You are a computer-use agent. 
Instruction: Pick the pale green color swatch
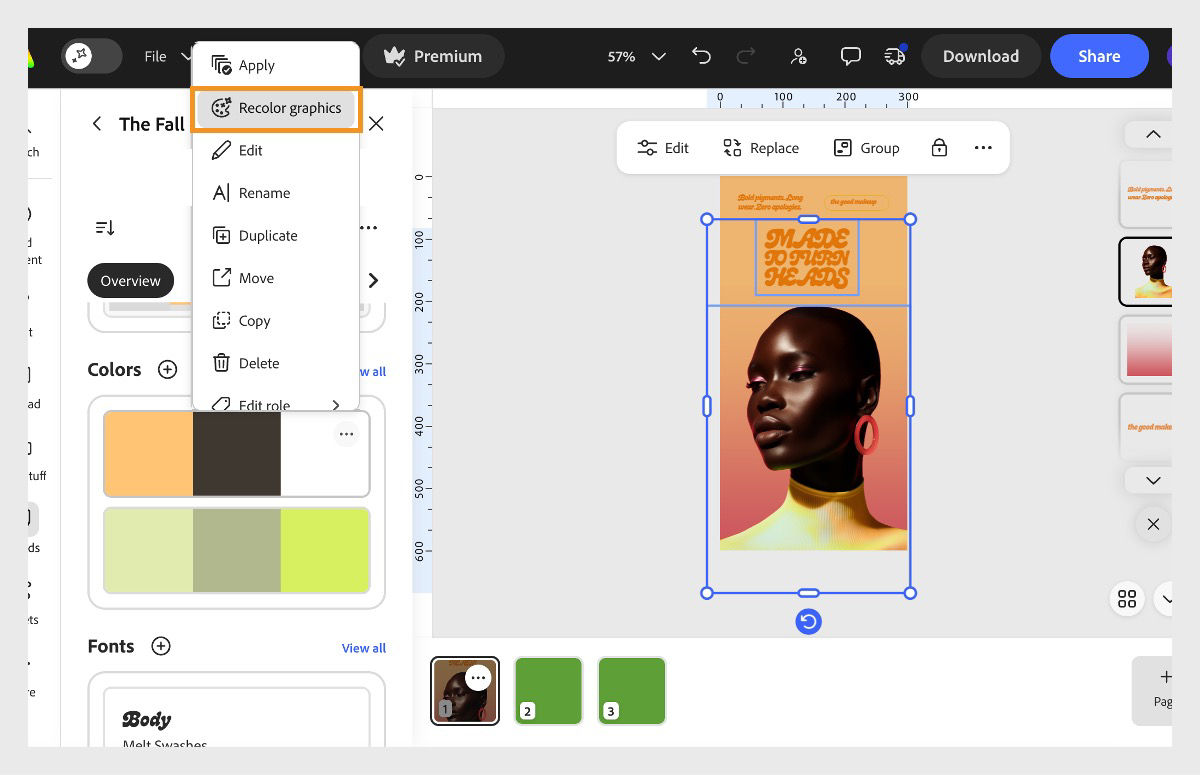point(148,550)
